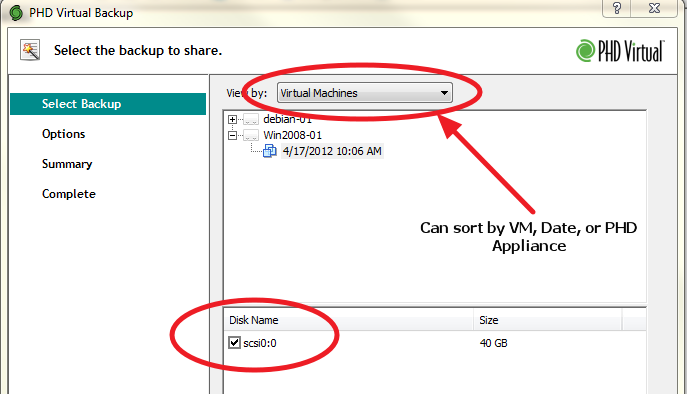Uncheck the scsi0:0 disk checkbox
This screenshot has height=394, width=687.
click(234, 343)
